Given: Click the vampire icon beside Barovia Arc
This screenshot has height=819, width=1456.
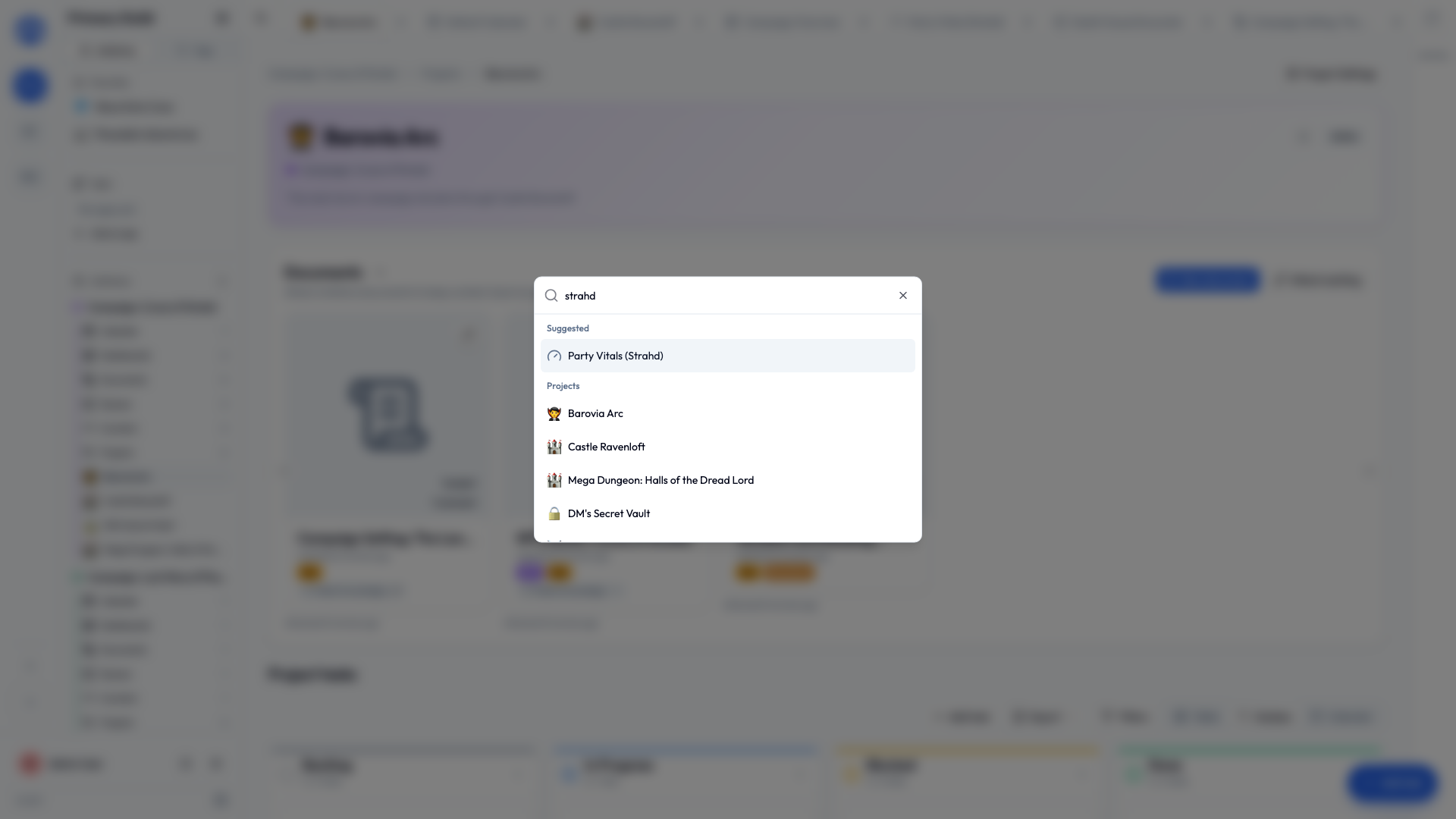Looking at the screenshot, I should [x=554, y=413].
